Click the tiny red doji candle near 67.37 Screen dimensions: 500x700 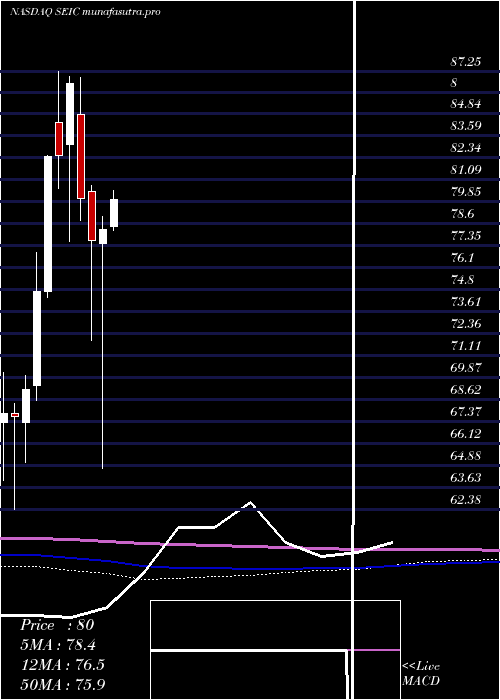tap(15, 415)
